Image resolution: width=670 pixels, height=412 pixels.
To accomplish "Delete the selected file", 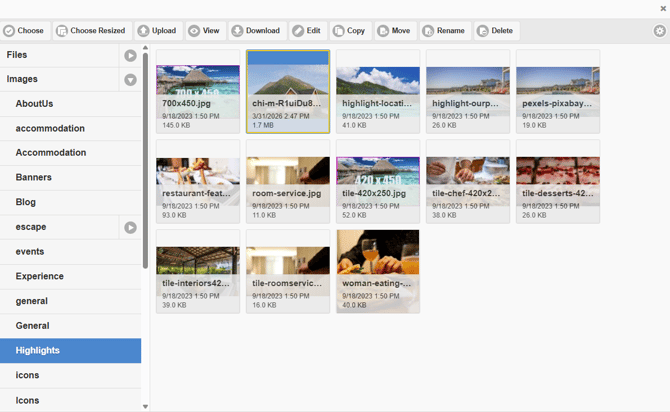I will click(x=496, y=31).
